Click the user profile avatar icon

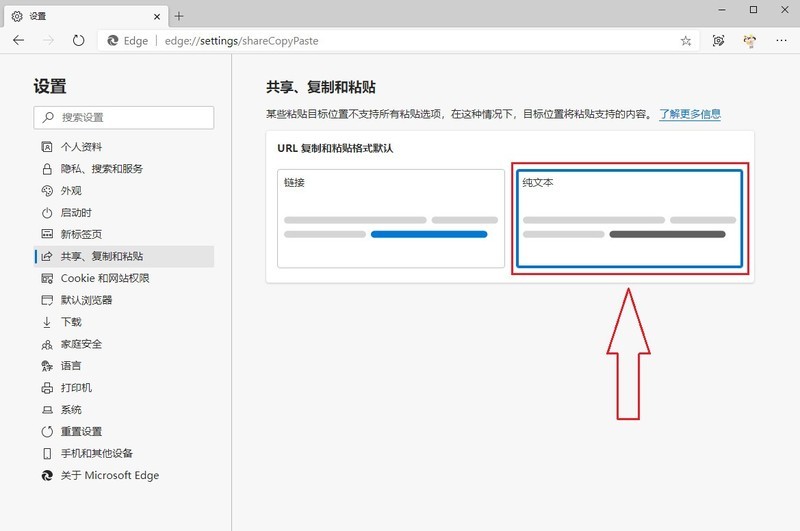tap(749, 41)
